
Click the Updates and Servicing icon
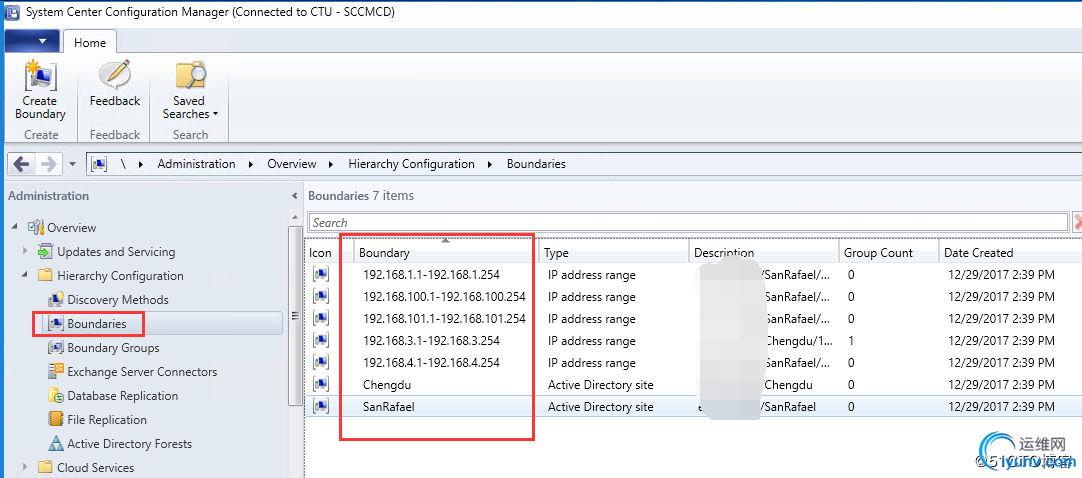pyautogui.click(x=46, y=252)
